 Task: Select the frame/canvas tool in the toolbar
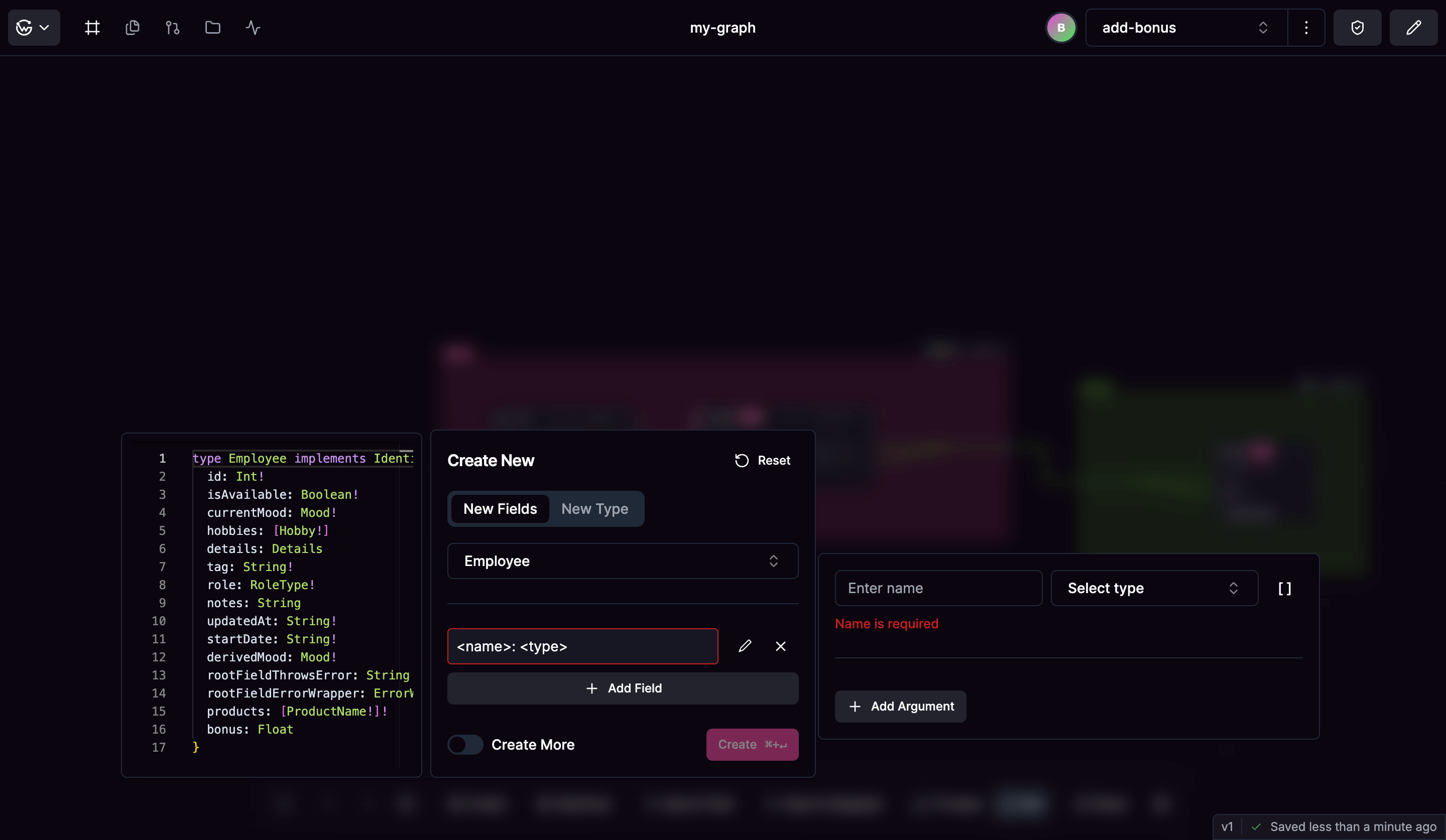point(92,27)
